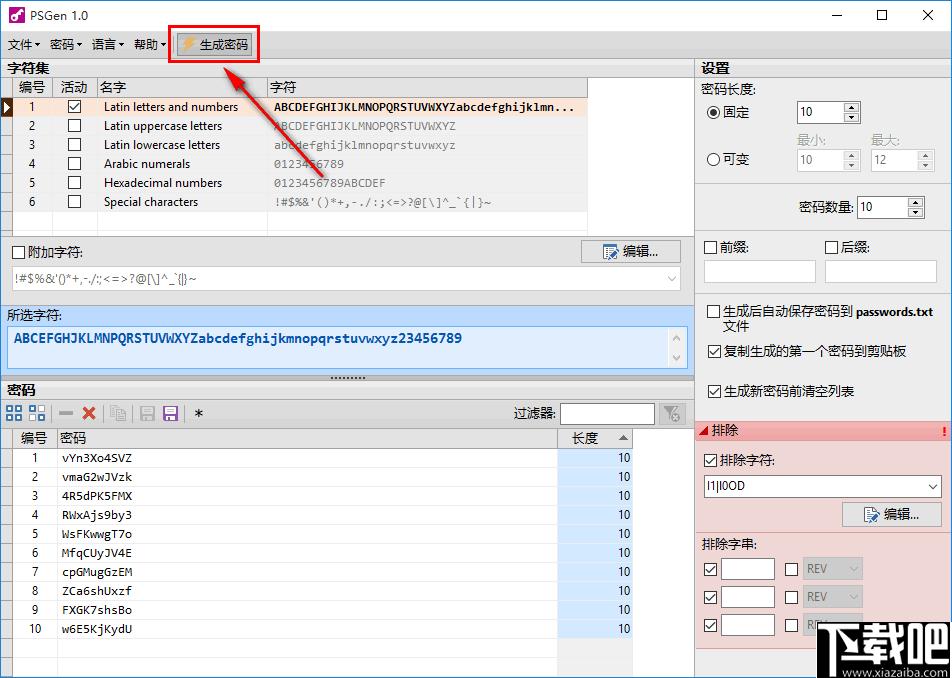The image size is (952, 678).
Task: Check the 后缀 checkbox
Action: (x=832, y=248)
